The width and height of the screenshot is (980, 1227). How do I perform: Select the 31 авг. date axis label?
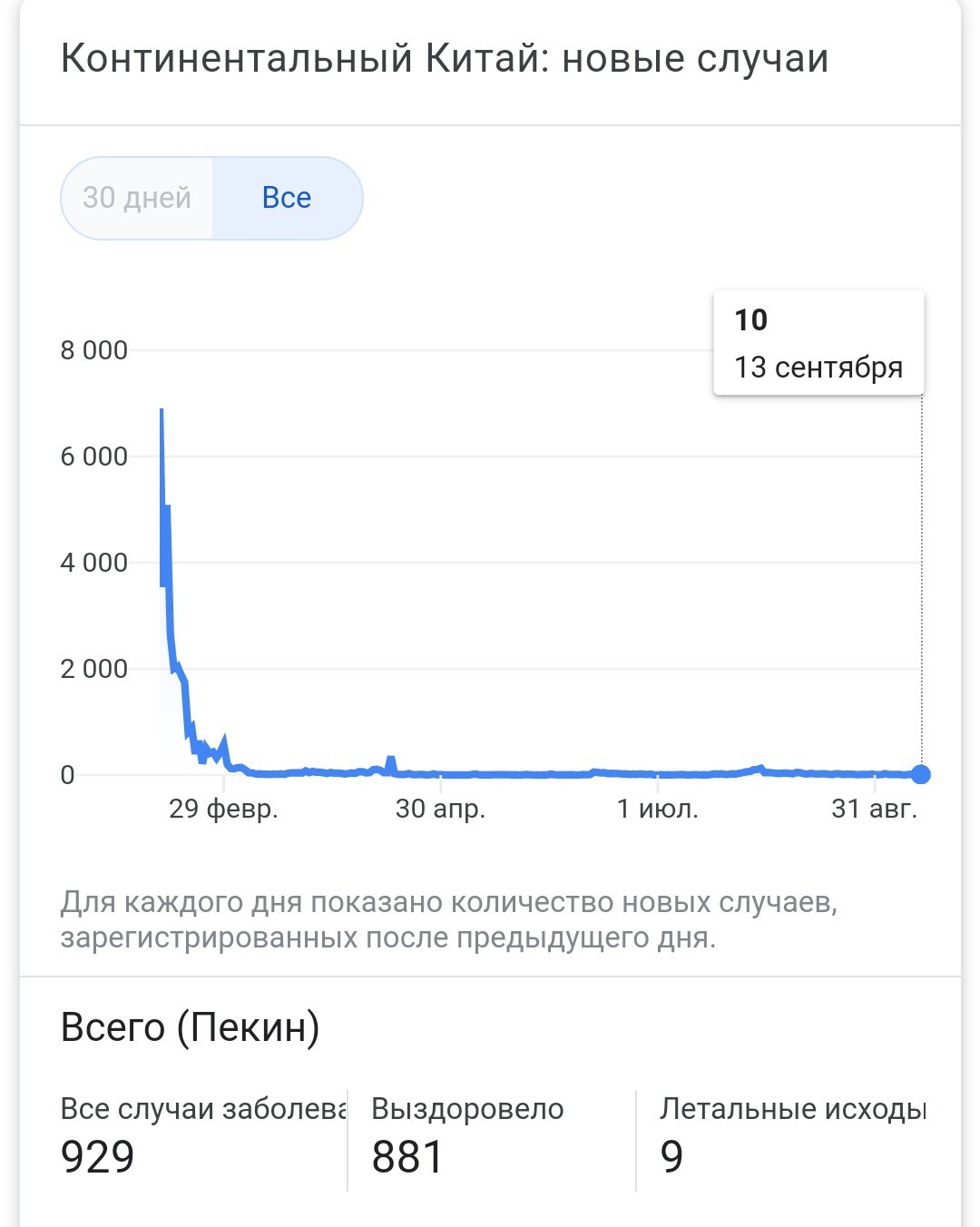pos(875,809)
